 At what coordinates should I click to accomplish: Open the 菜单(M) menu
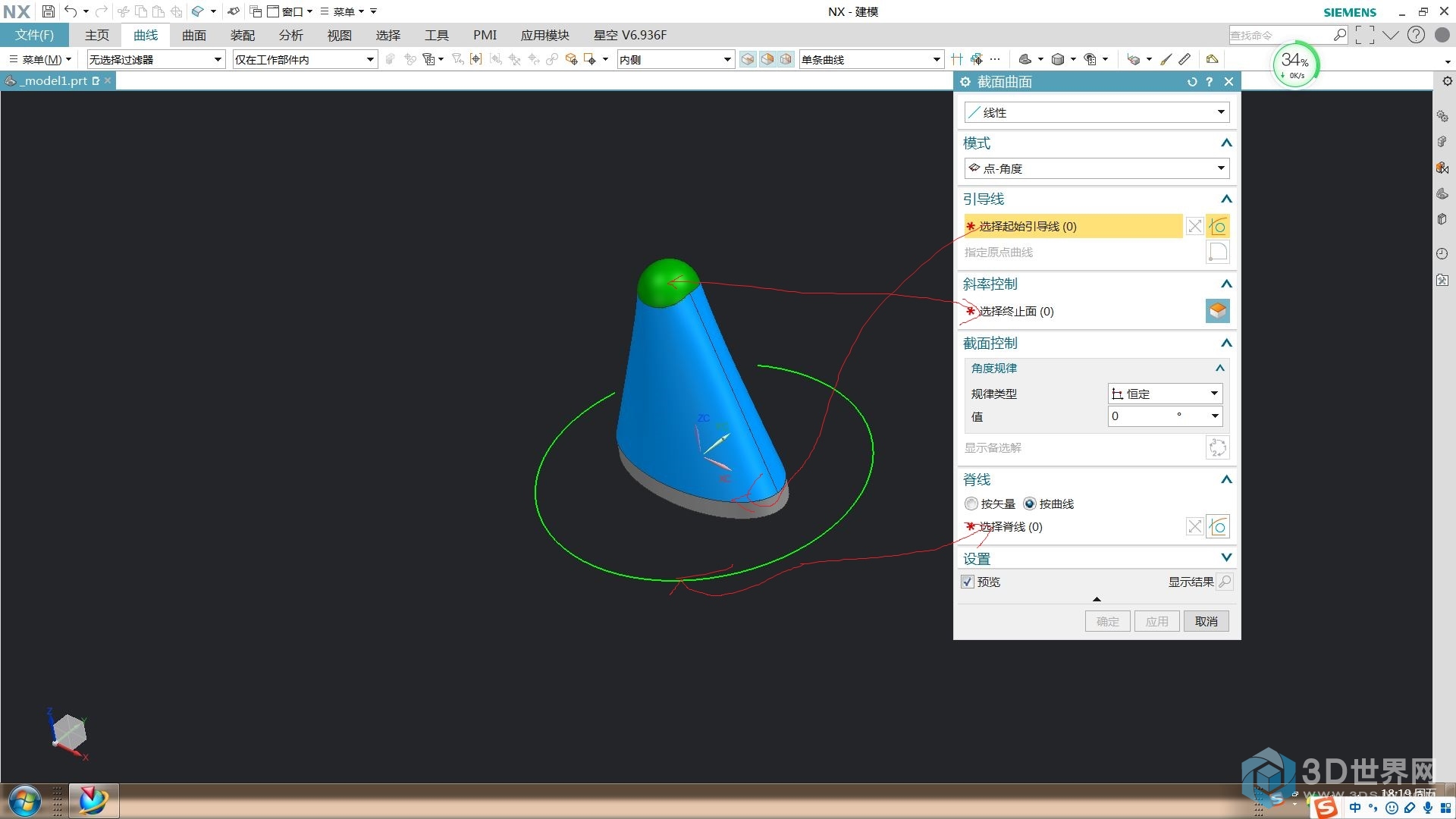40,59
